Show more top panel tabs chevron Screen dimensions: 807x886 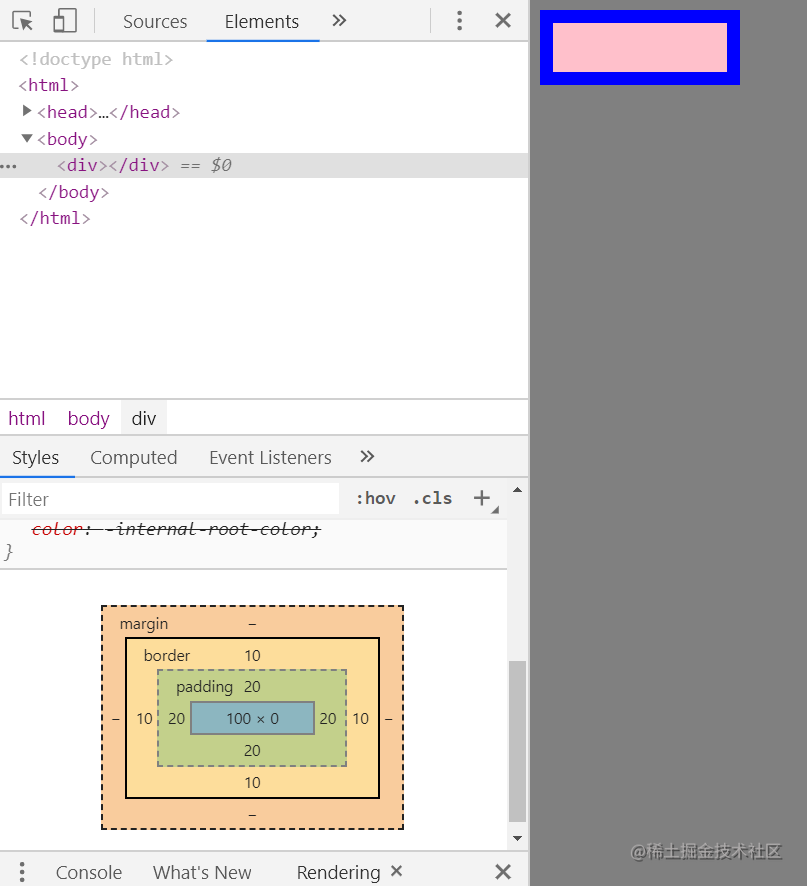[x=339, y=21]
